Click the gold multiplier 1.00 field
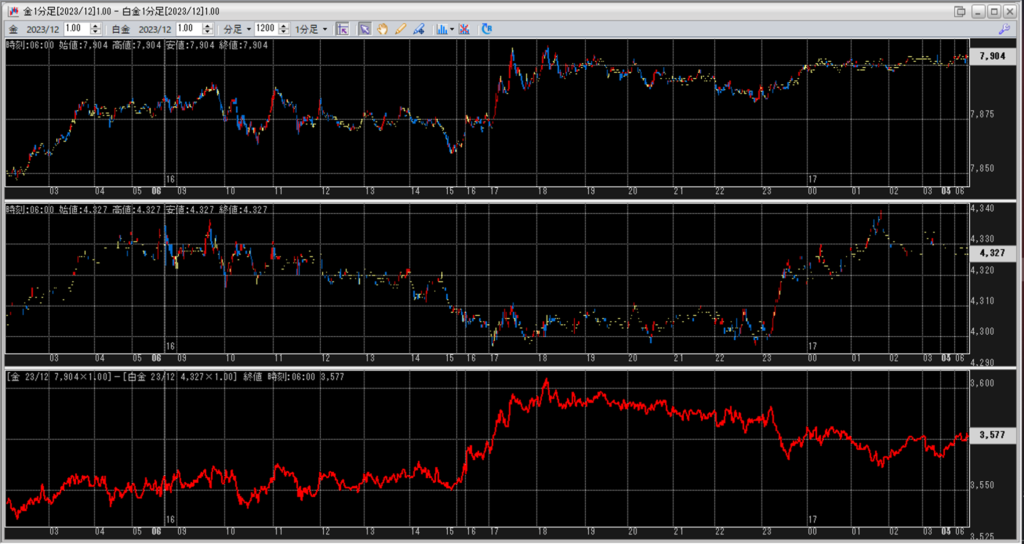 [x=76, y=29]
